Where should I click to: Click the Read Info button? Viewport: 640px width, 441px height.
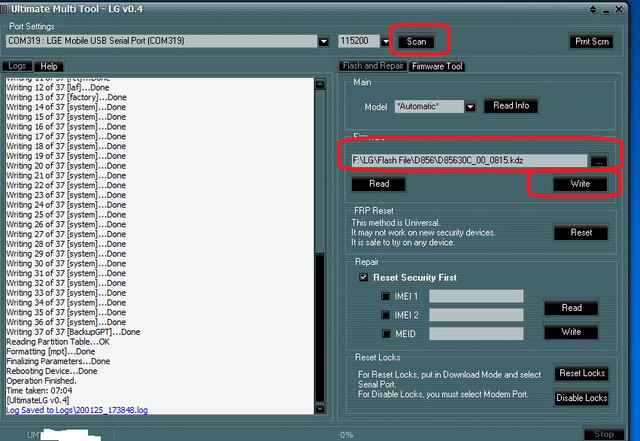tap(511, 105)
